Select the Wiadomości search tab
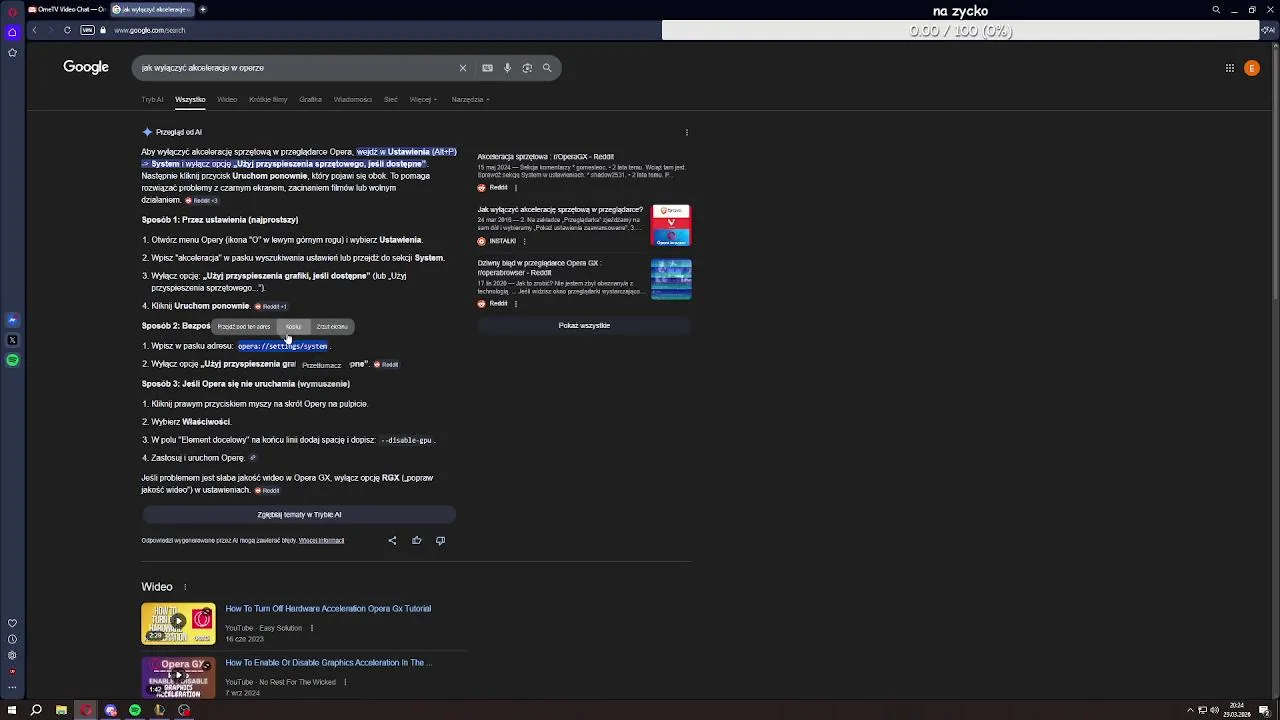 (x=352, y=99)
